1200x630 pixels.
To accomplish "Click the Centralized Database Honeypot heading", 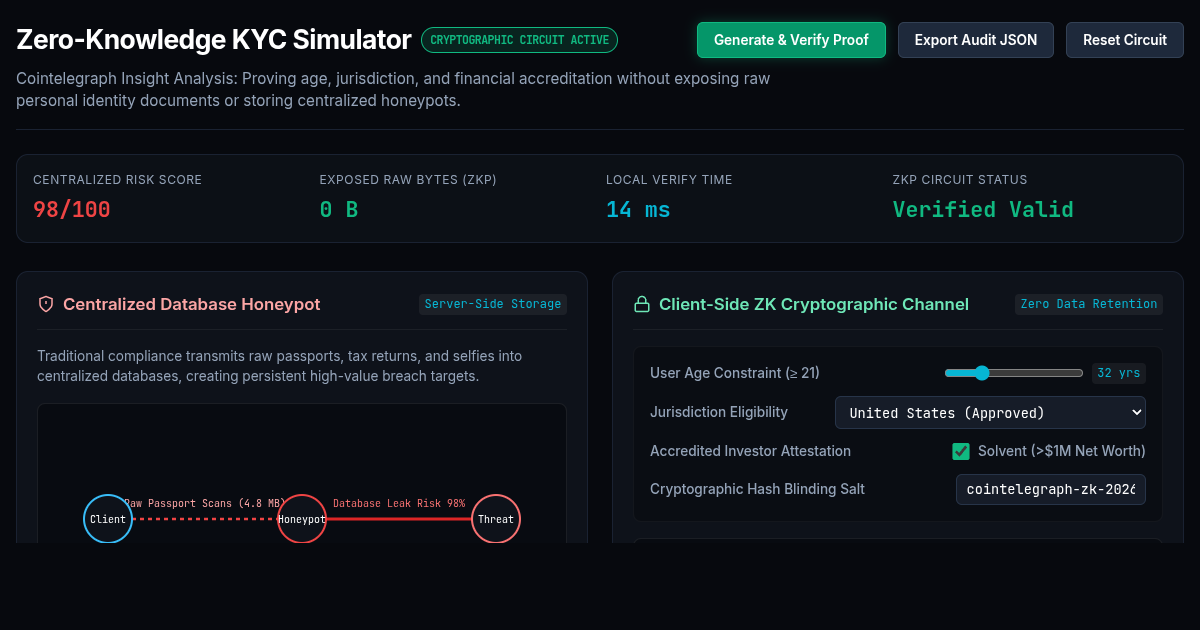I will click(x=192, y=304).
